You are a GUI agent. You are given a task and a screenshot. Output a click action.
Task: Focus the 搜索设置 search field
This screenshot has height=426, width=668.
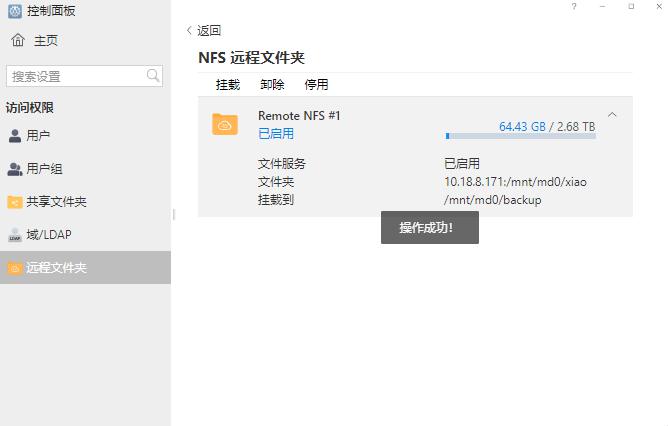pos(76,76)
